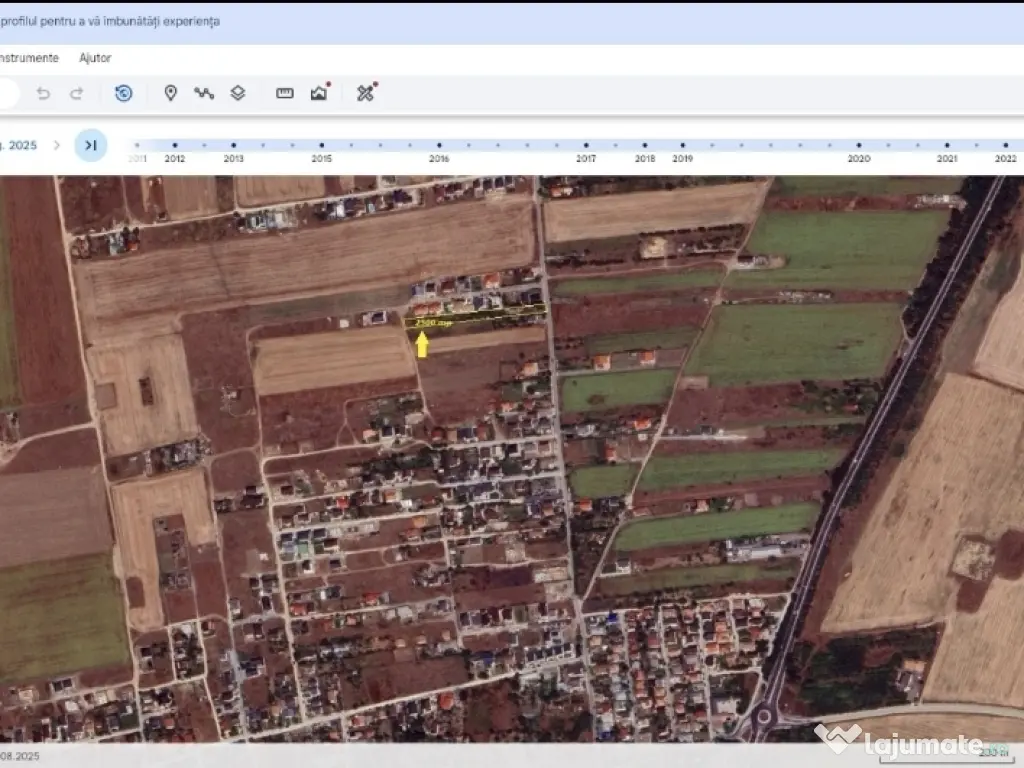Select the 2018 point on timeline
The width and height of the screenshot is (1024, 768).
[645, 145]
